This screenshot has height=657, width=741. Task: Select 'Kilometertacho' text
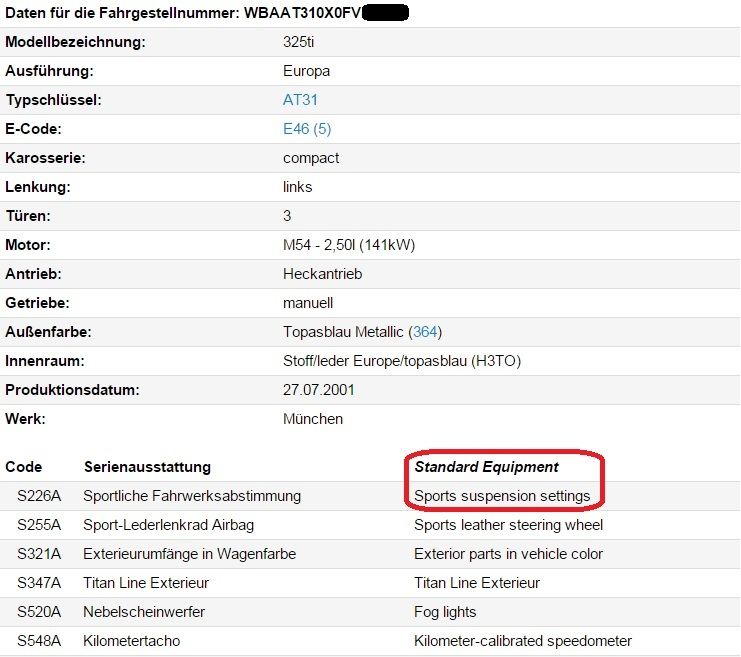pos(132,641)
